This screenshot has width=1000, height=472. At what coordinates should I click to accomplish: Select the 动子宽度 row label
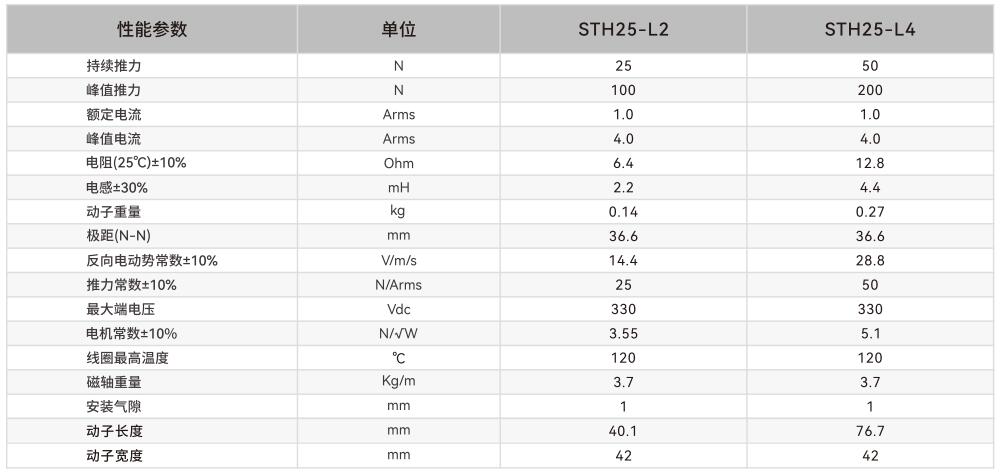tap(114, 456)
